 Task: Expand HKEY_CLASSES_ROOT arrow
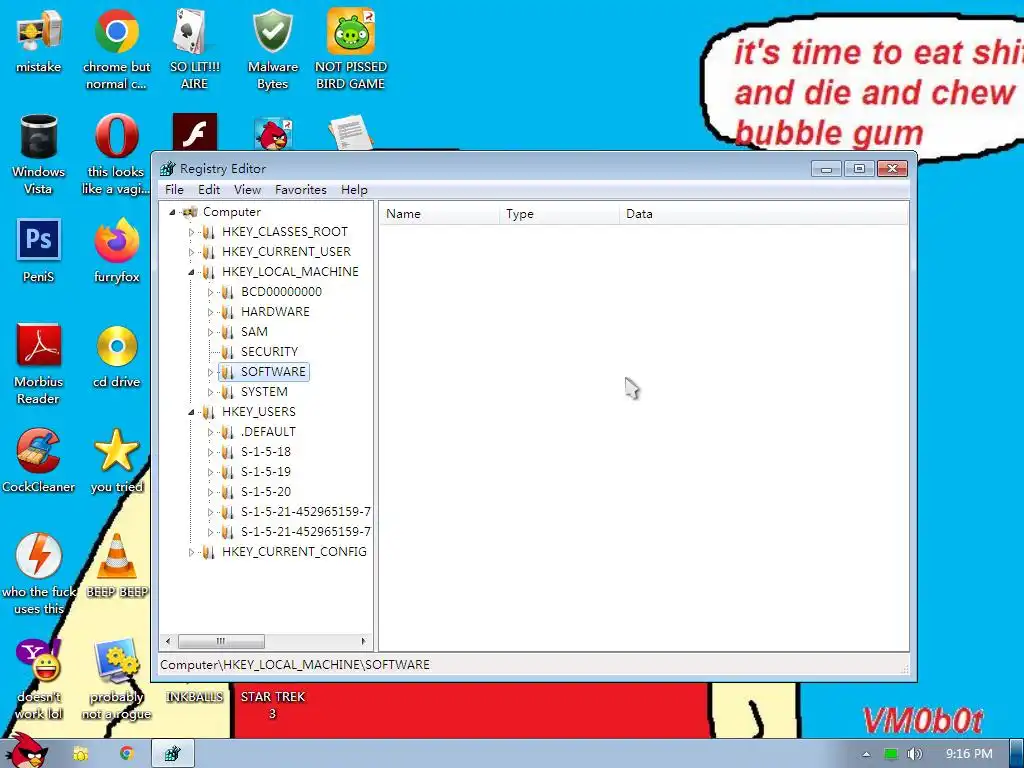coord(191,232)
